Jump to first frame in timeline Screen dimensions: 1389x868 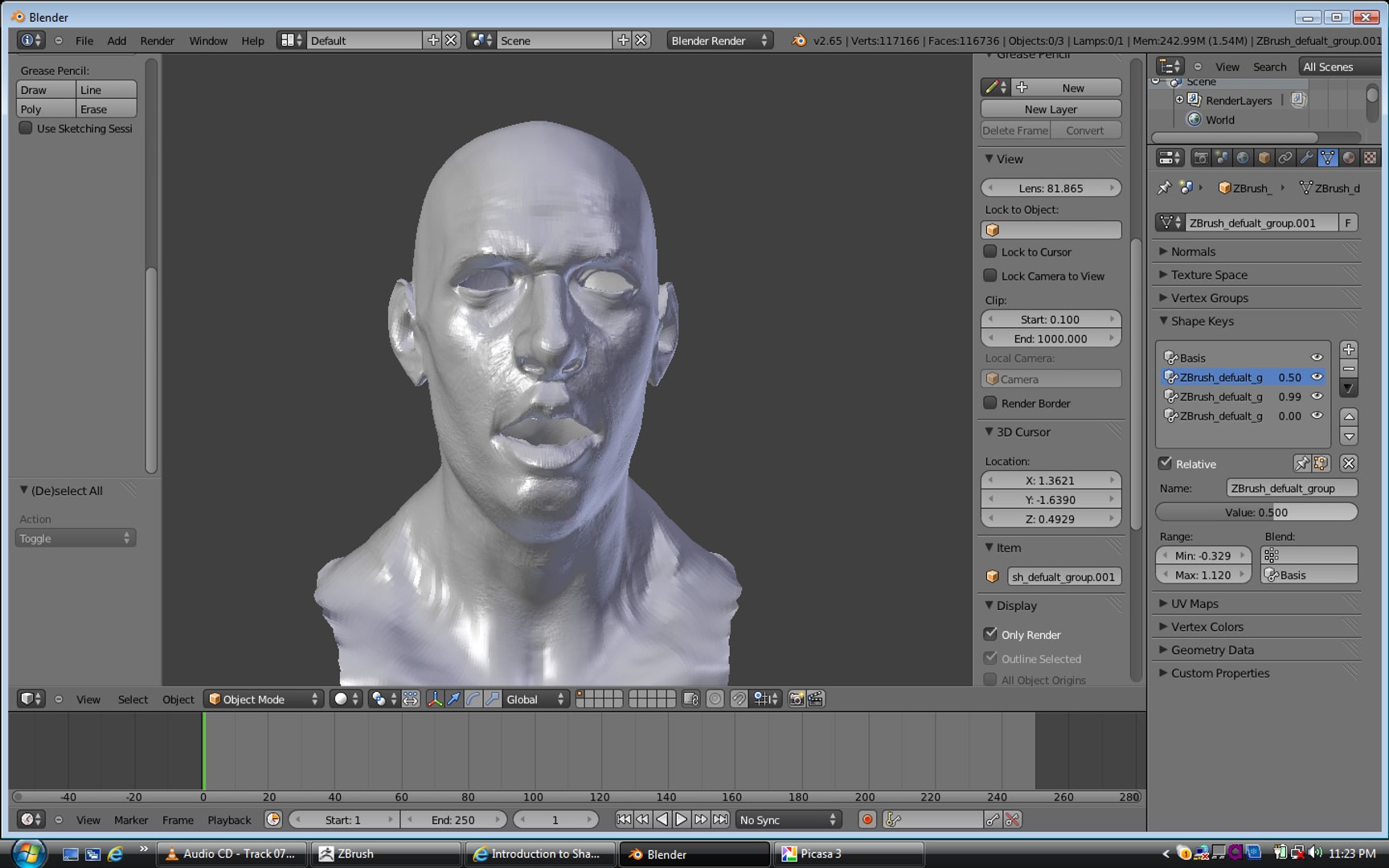point(624,820)
